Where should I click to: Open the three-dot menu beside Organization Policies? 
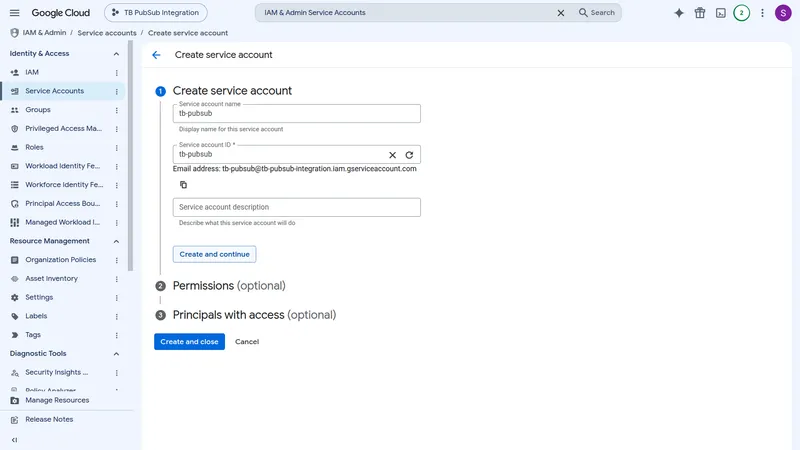click(116, 260)
